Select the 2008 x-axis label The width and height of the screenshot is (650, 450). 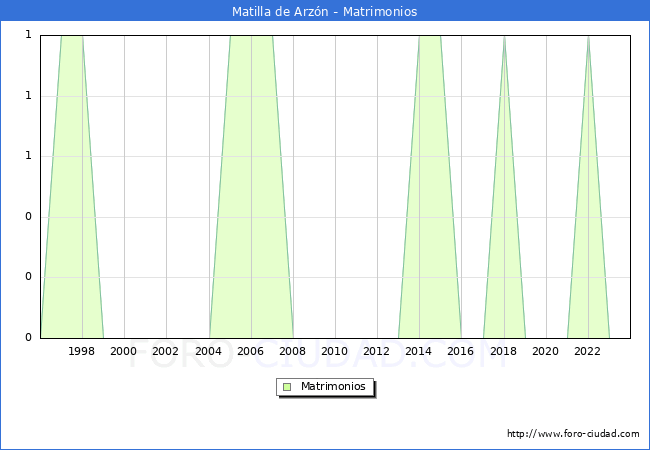tap(292, 351)
